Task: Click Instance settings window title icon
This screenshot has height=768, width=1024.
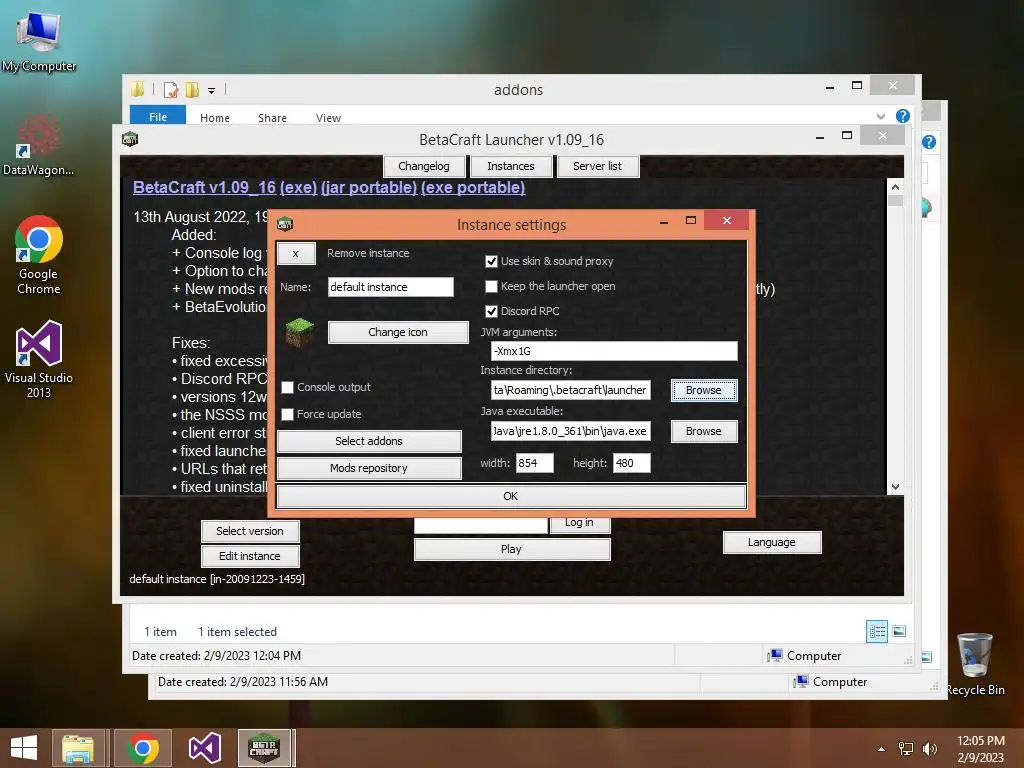Action: [x=285, y=224]
